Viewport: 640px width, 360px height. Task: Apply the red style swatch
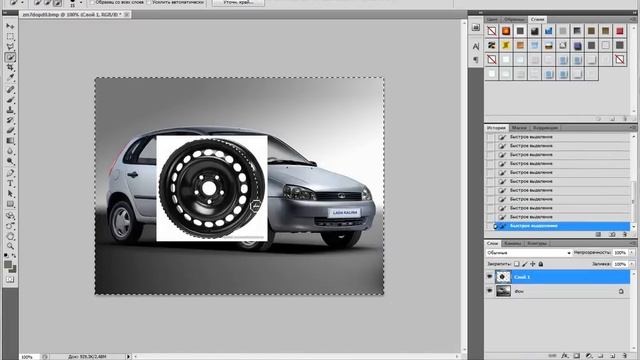click(620, 31)
